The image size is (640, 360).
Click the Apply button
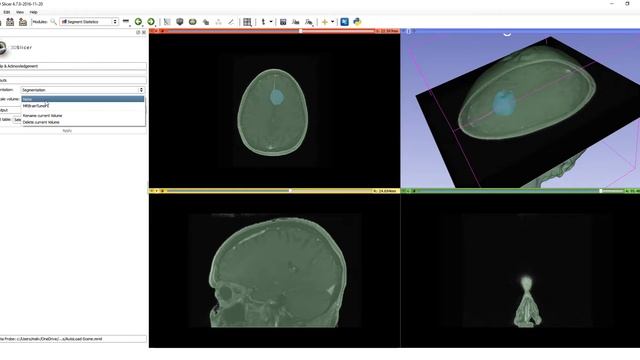tap(67, 131)
